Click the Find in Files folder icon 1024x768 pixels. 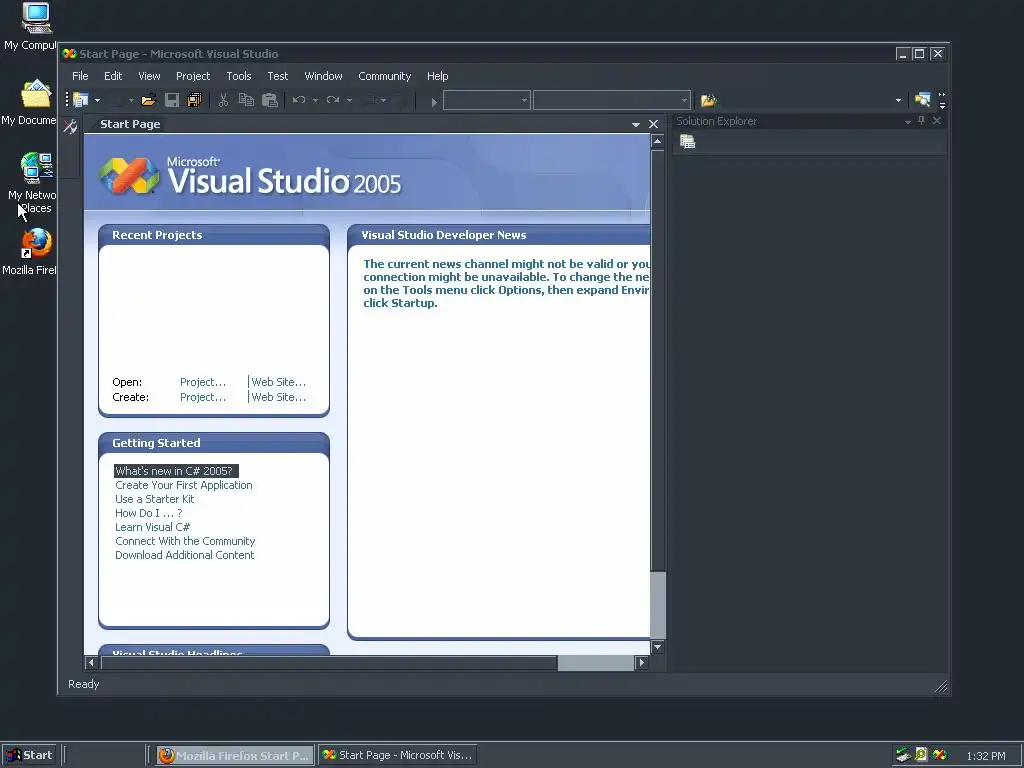tap(709, 100)
